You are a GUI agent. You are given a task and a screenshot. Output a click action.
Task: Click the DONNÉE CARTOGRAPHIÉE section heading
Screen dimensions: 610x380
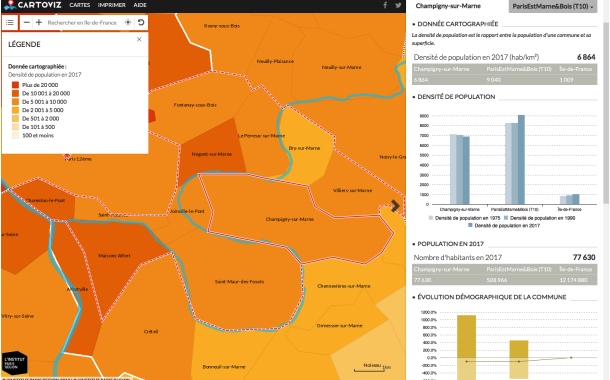coord(458,24)
